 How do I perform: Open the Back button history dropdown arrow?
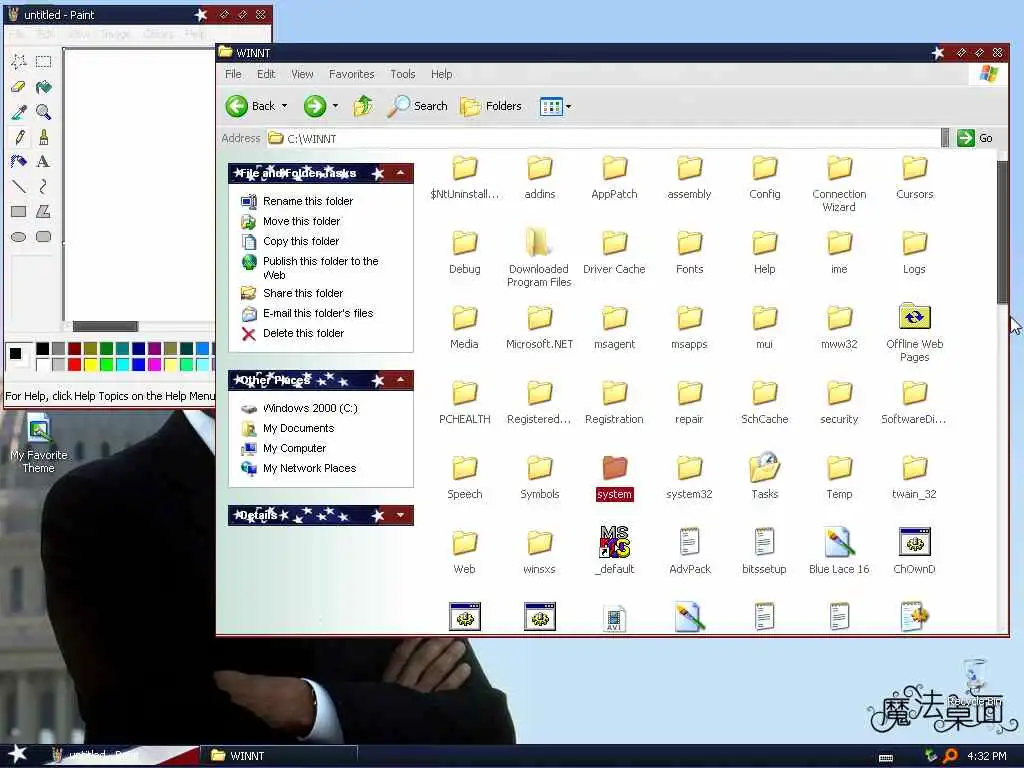[284, 106]
